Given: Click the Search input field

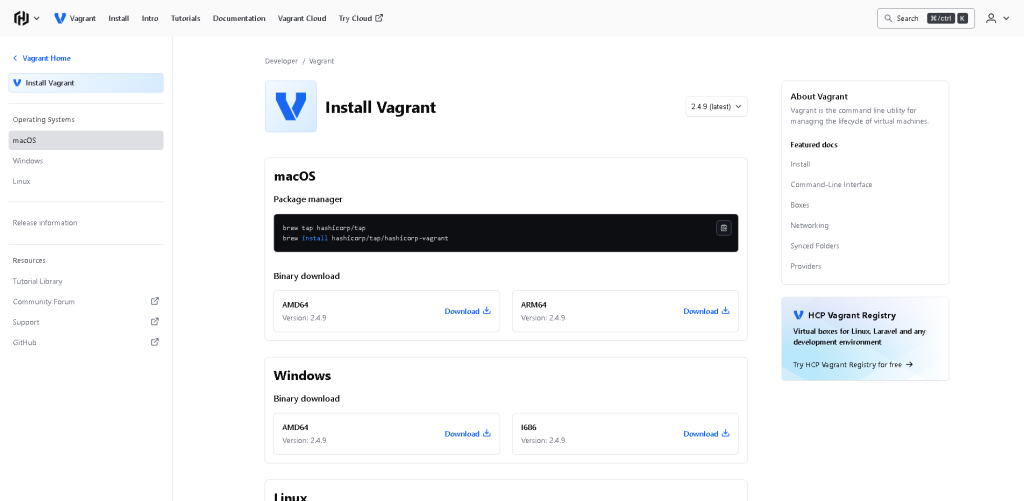Looking at the screenshot, I should (924, 18).
